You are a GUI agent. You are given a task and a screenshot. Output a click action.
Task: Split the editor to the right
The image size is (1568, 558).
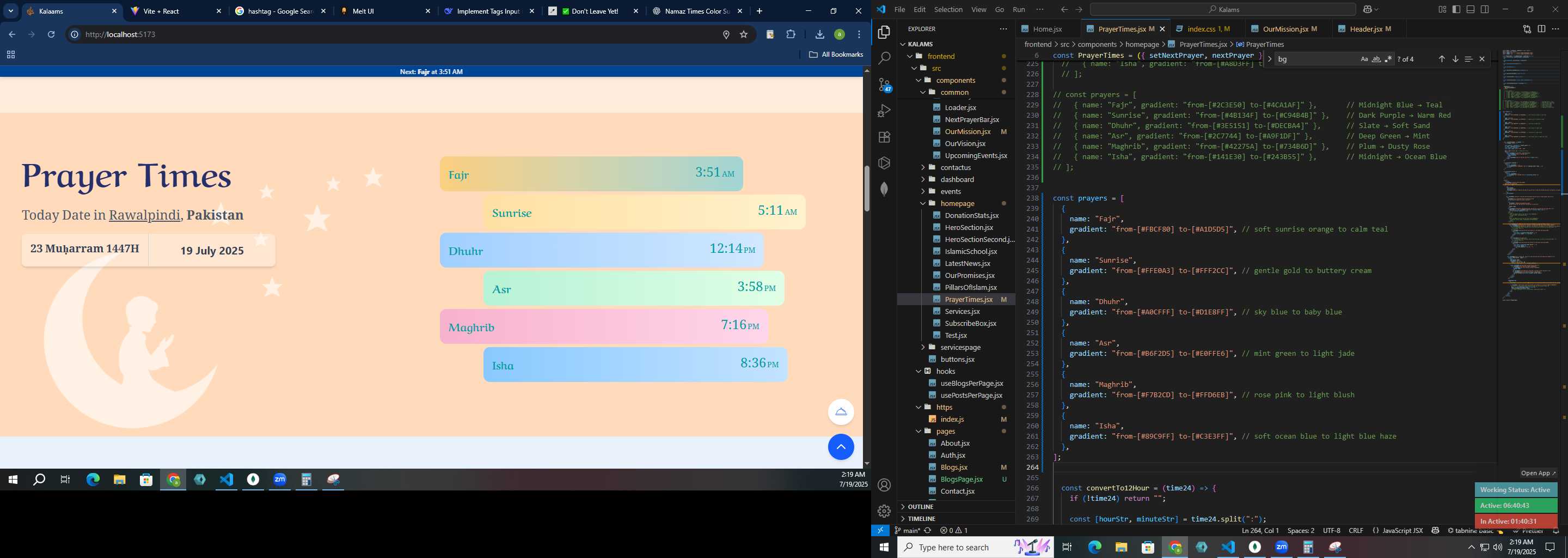(1541, 29)
